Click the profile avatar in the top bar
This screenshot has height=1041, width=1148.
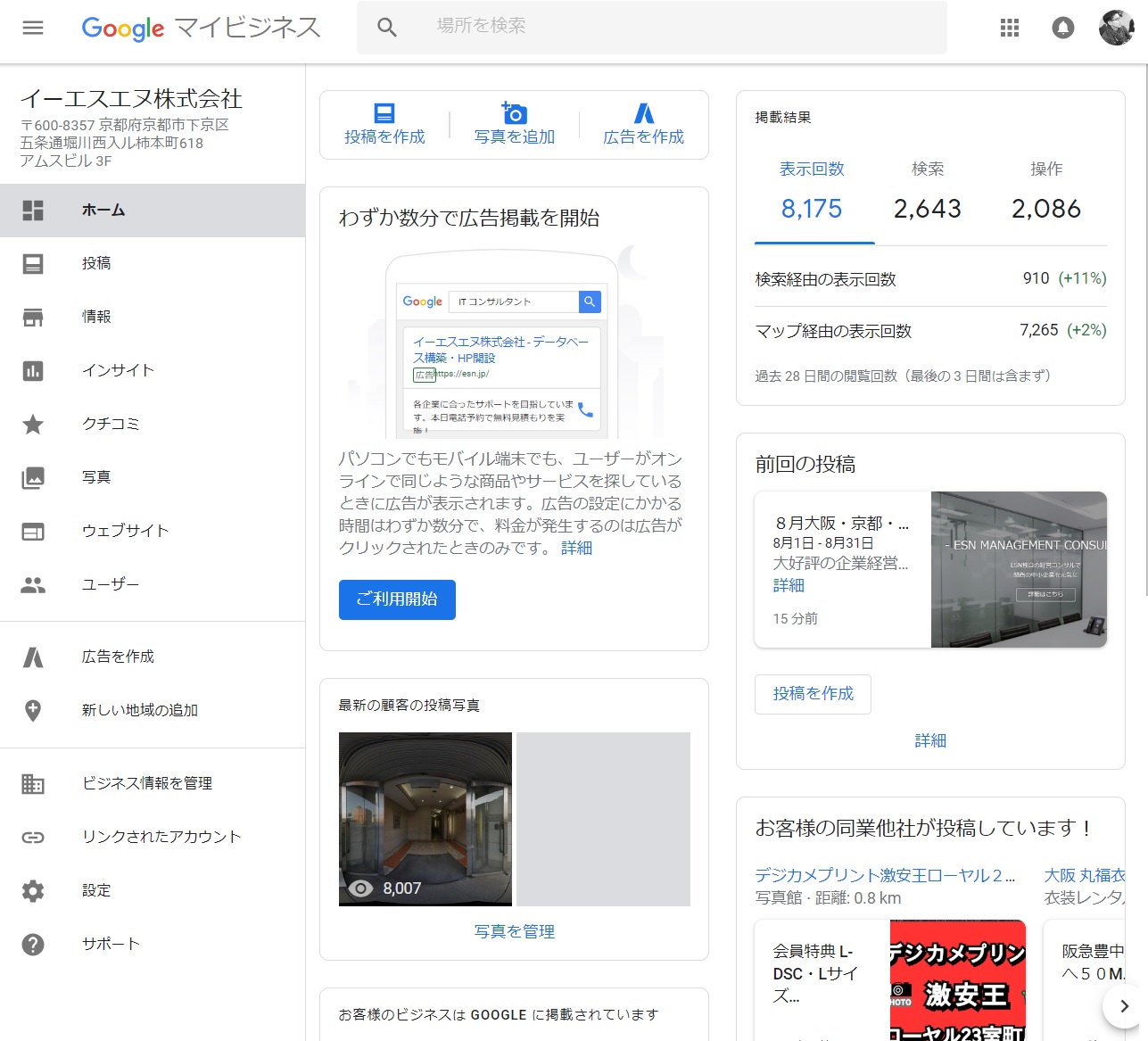(x=1116, y=28)
